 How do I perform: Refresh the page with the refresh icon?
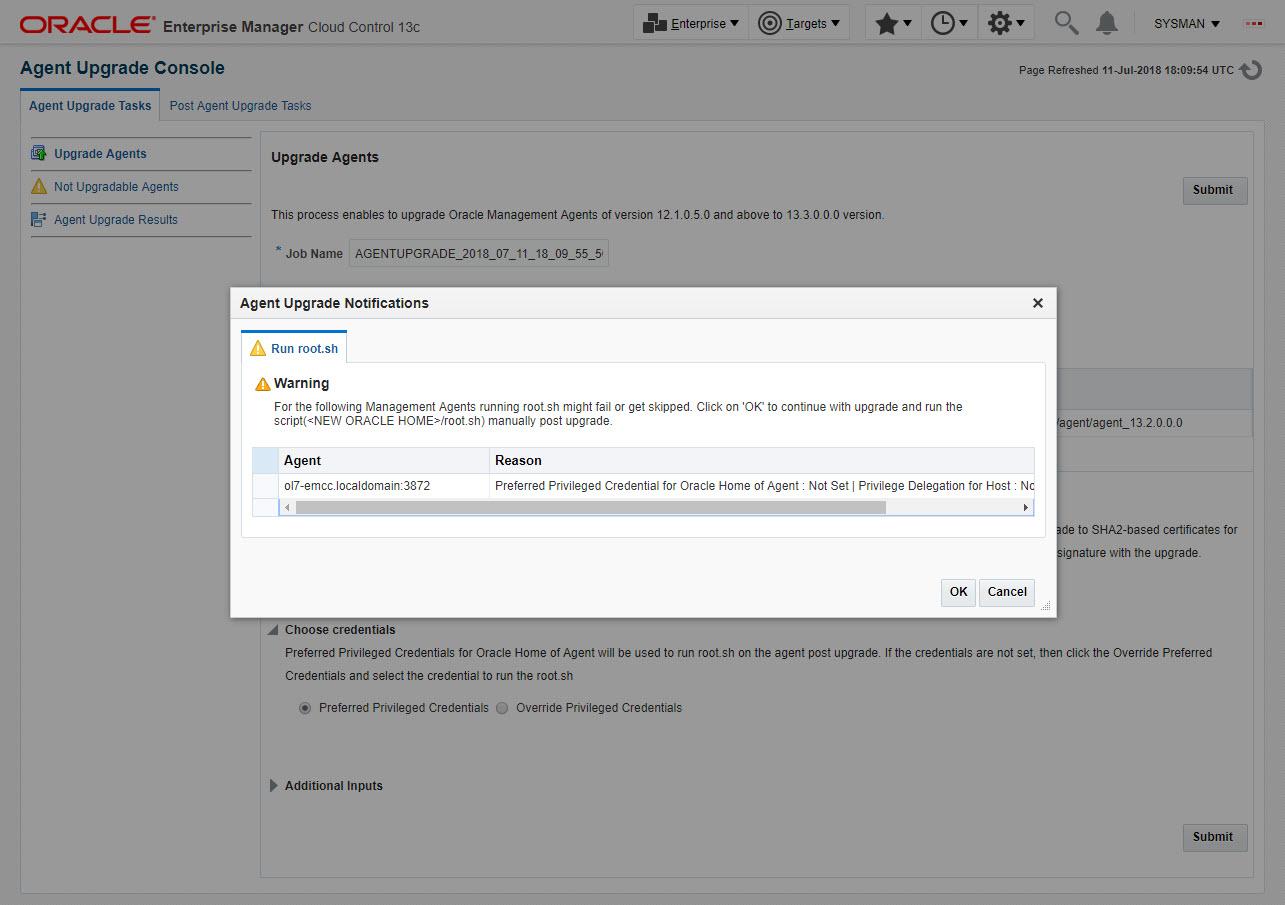point(1250,71)
